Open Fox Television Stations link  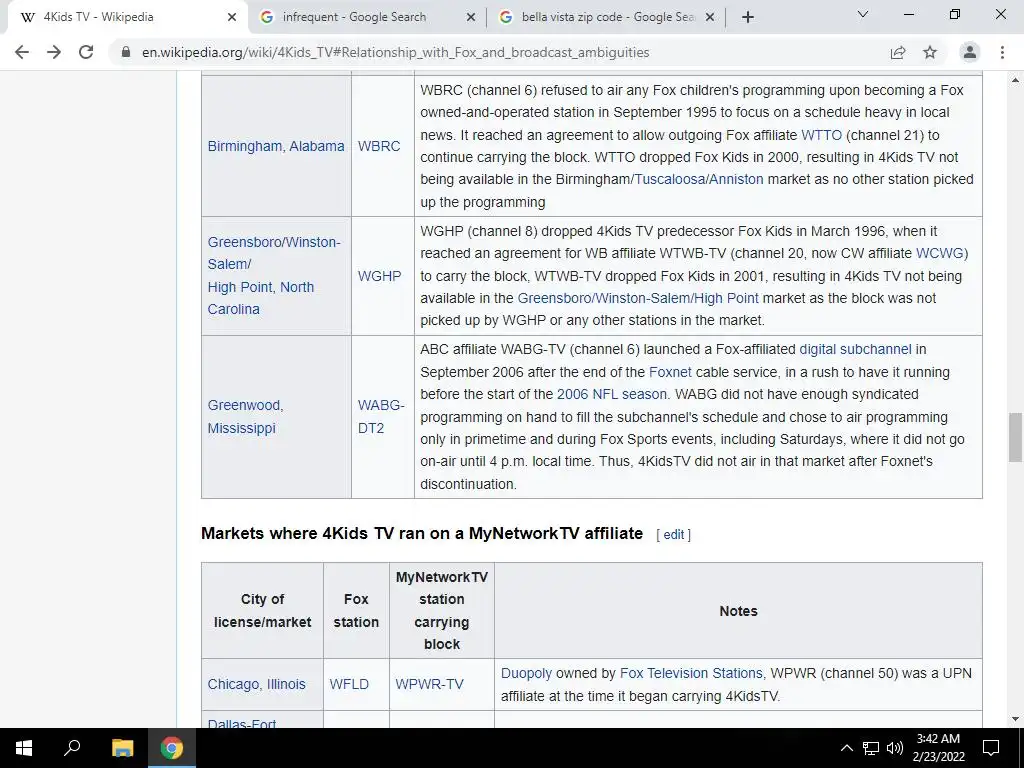691,673
